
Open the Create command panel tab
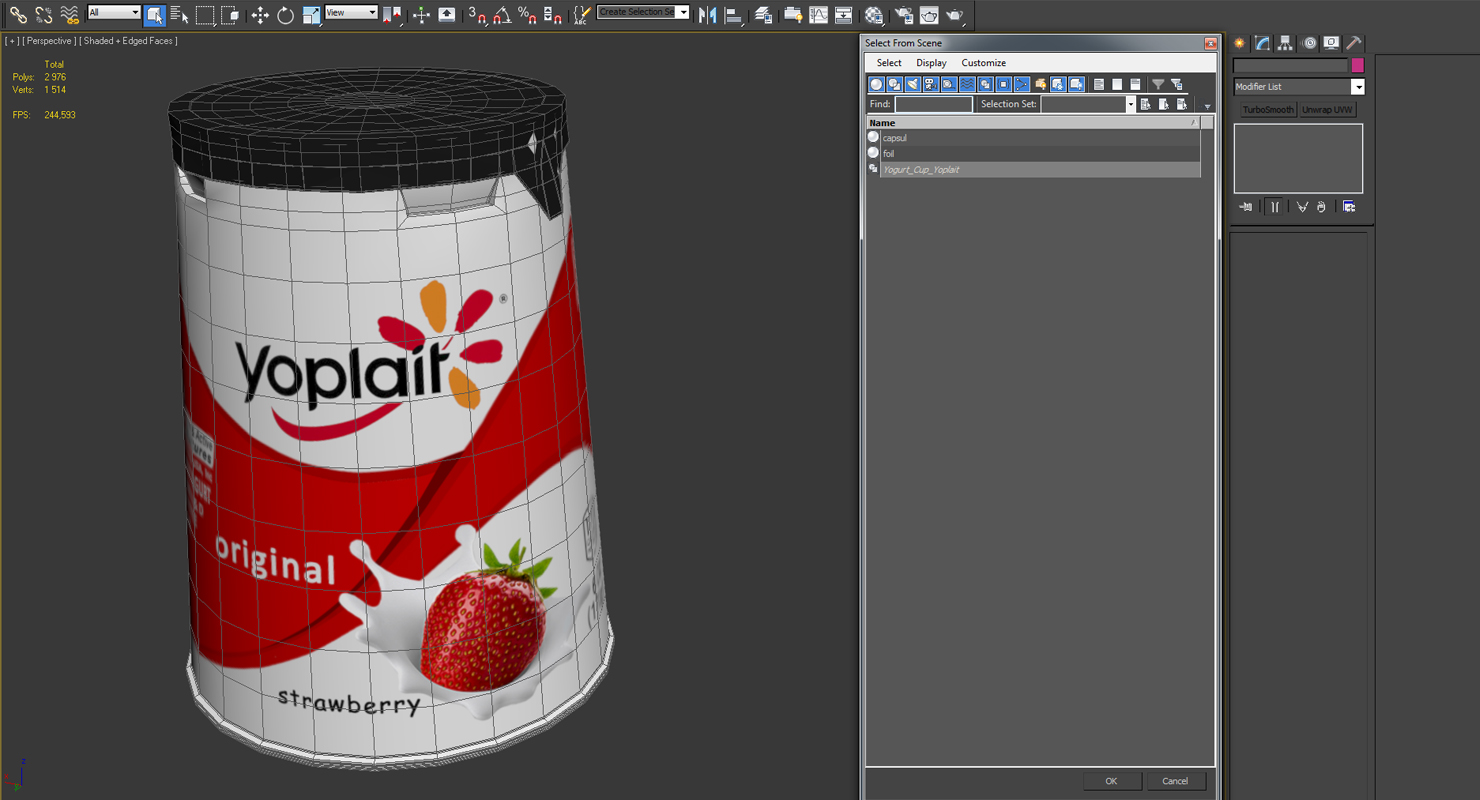[1240, 43]
